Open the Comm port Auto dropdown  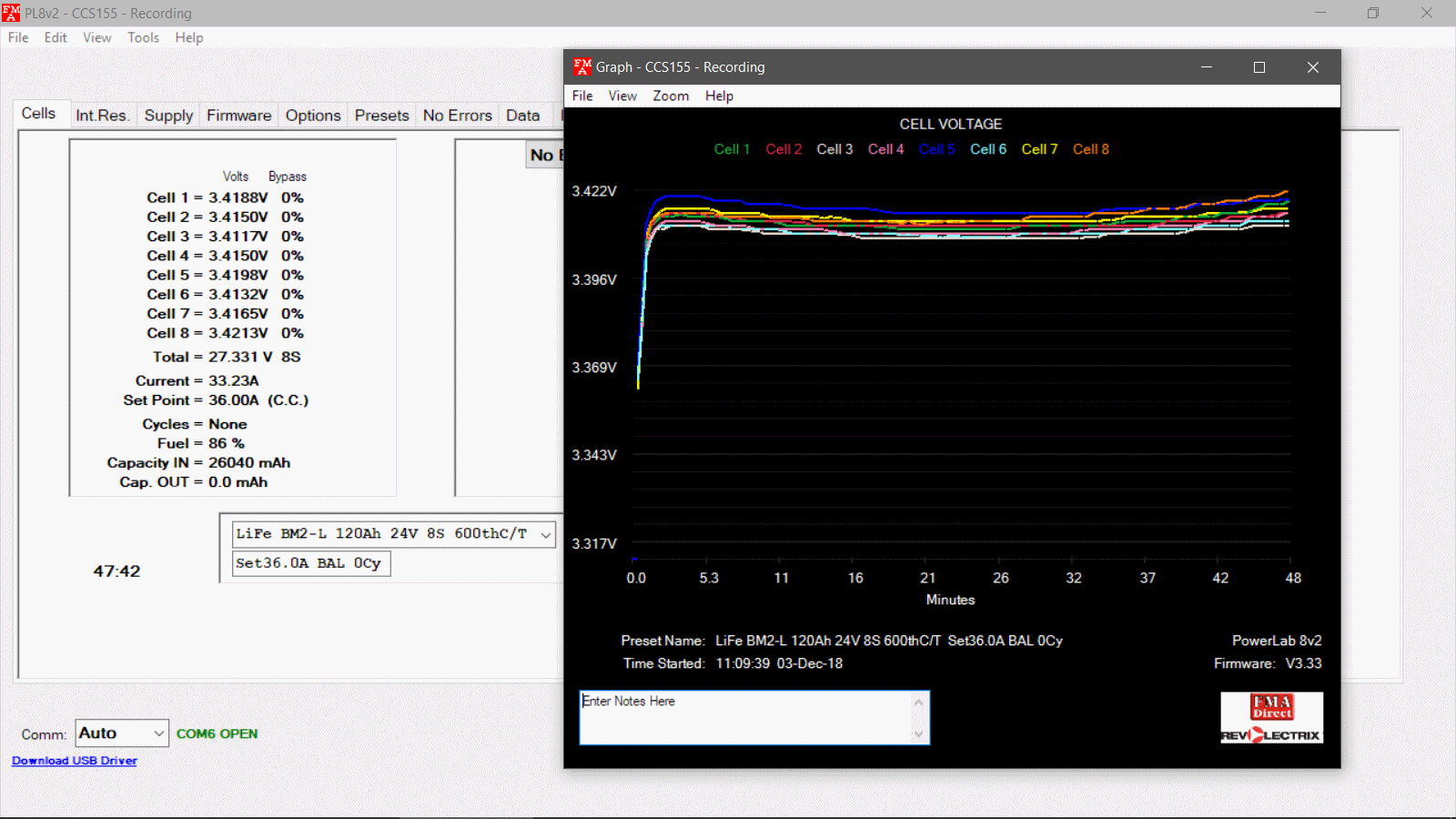click(x=158, y=733)
